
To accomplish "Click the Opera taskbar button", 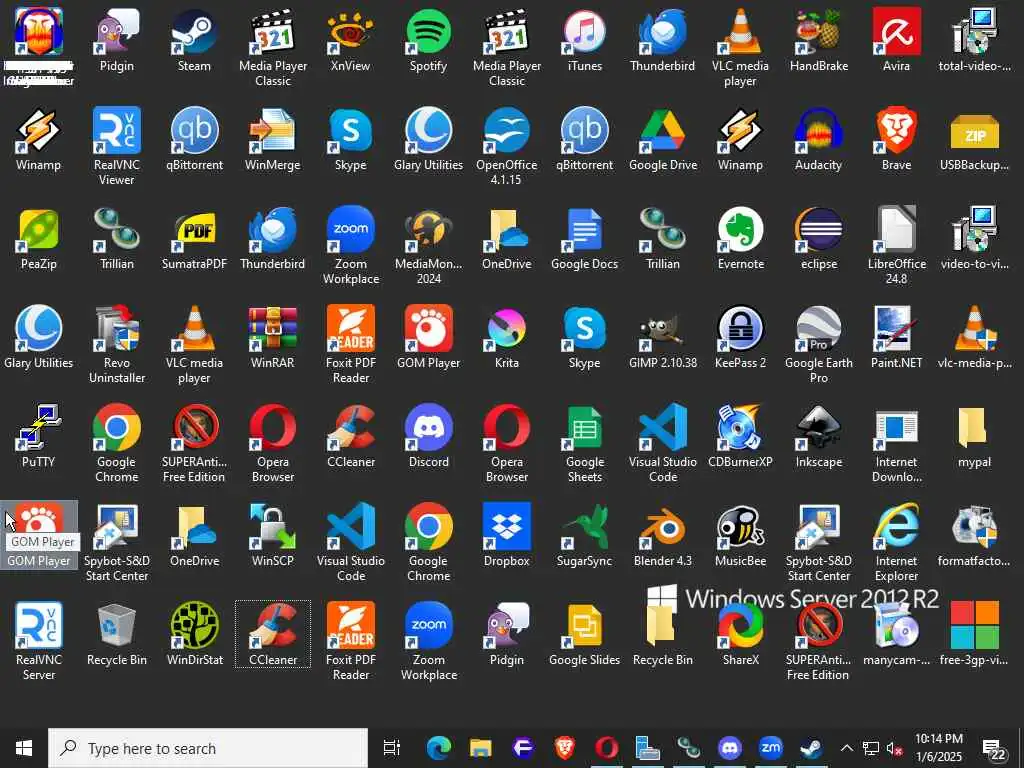I will click(x=606, y=748).
